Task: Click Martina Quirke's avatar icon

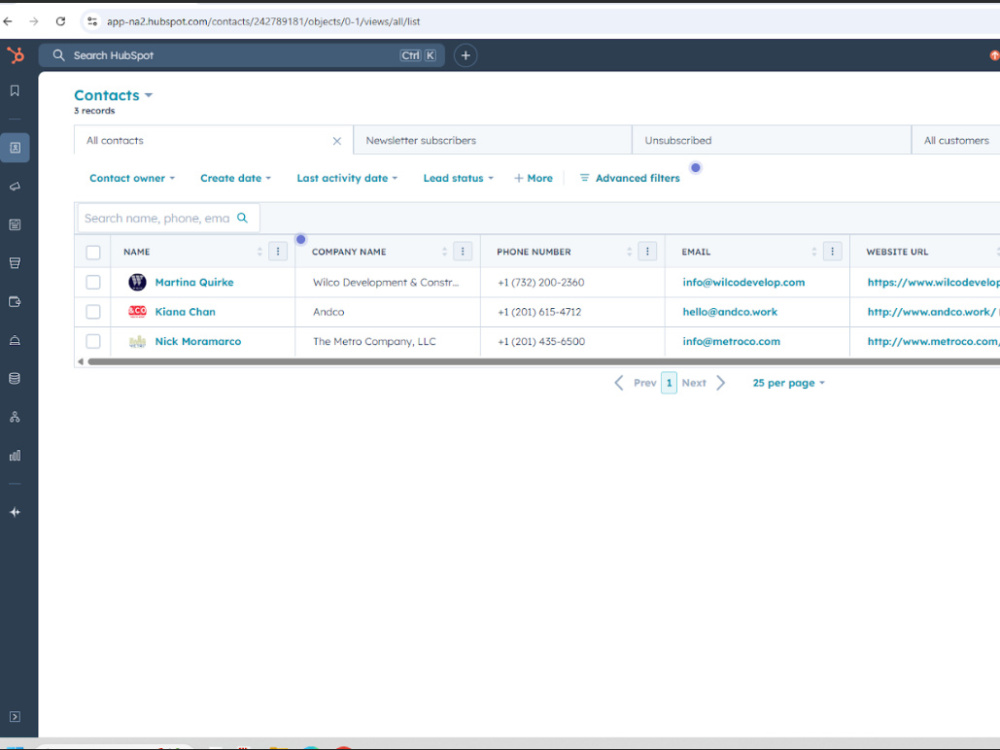Action: 137,282
